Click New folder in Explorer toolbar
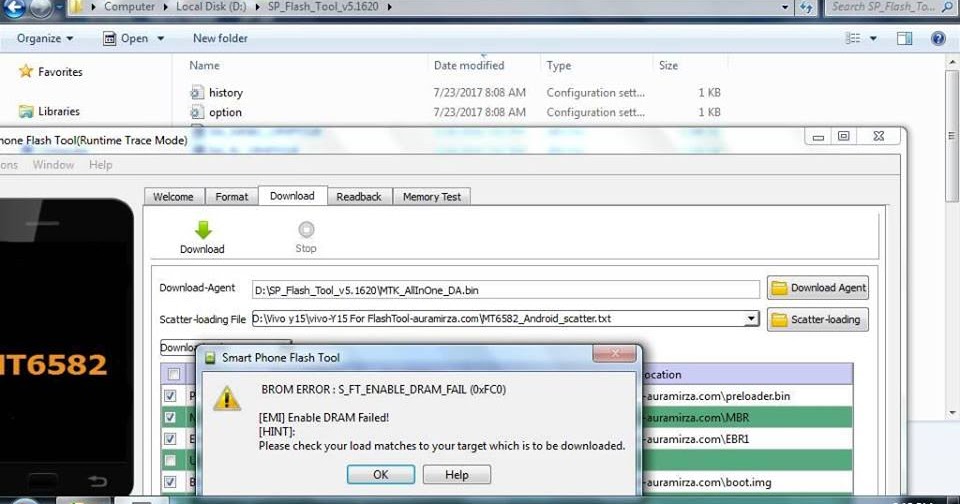The height and width of the screenshot is (504, 960). click(220, 38)
